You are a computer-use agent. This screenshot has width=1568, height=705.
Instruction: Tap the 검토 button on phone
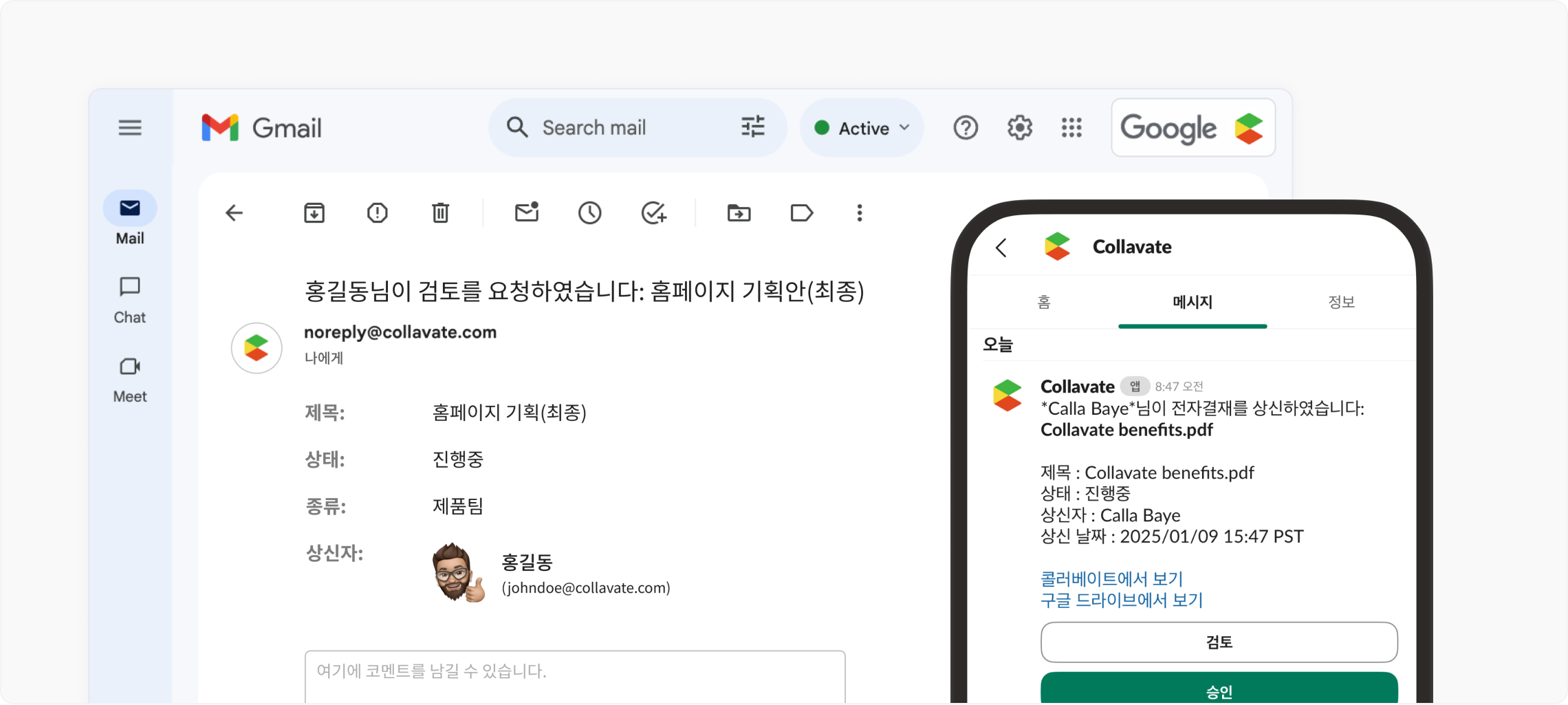tap(1219, 642)
